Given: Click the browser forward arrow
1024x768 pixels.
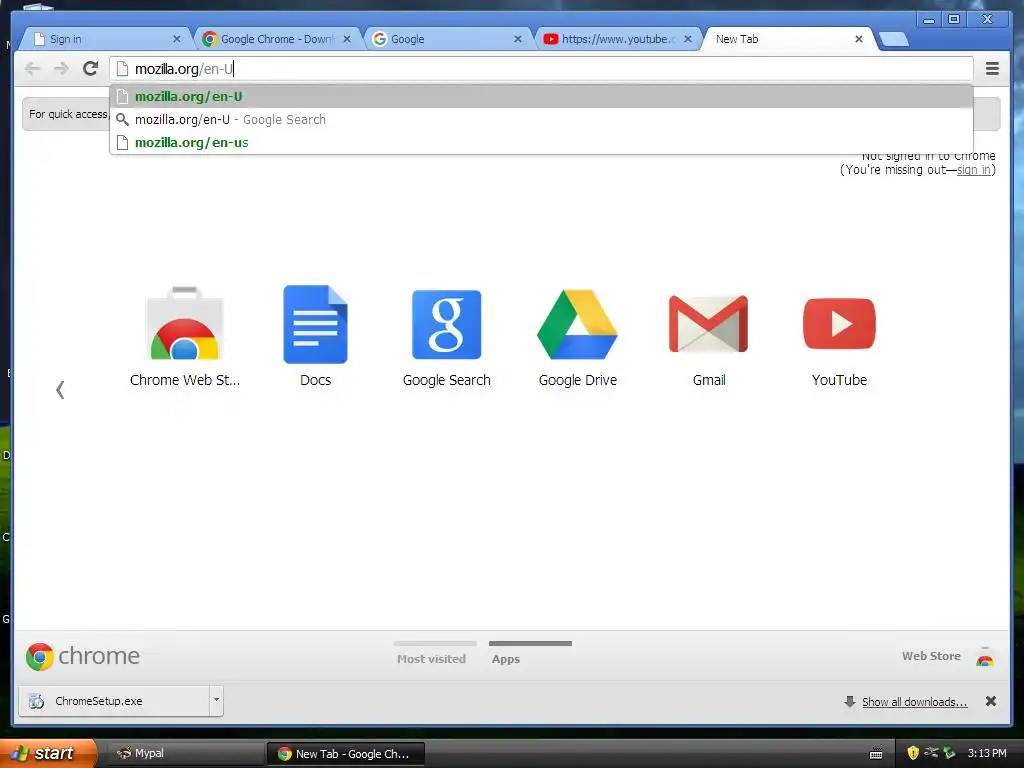Looking at the screenshot, I should (61, 69).
